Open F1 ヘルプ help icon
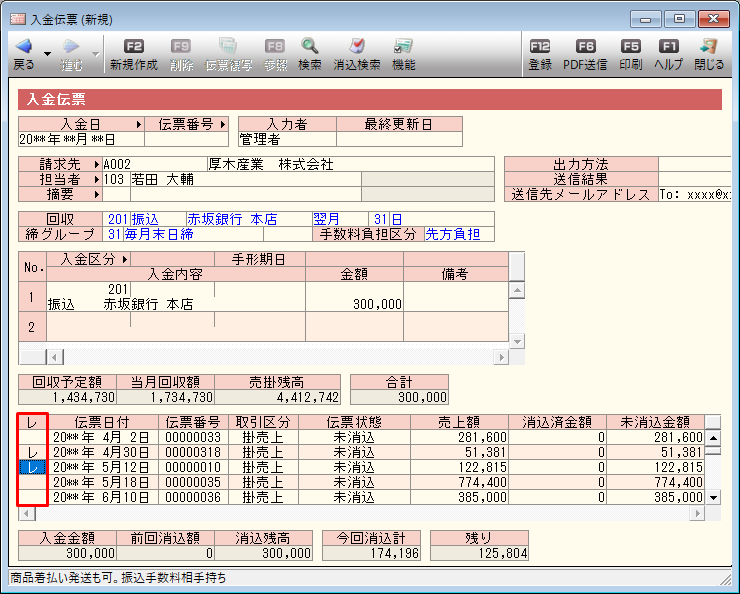 (x=669, y=46)
